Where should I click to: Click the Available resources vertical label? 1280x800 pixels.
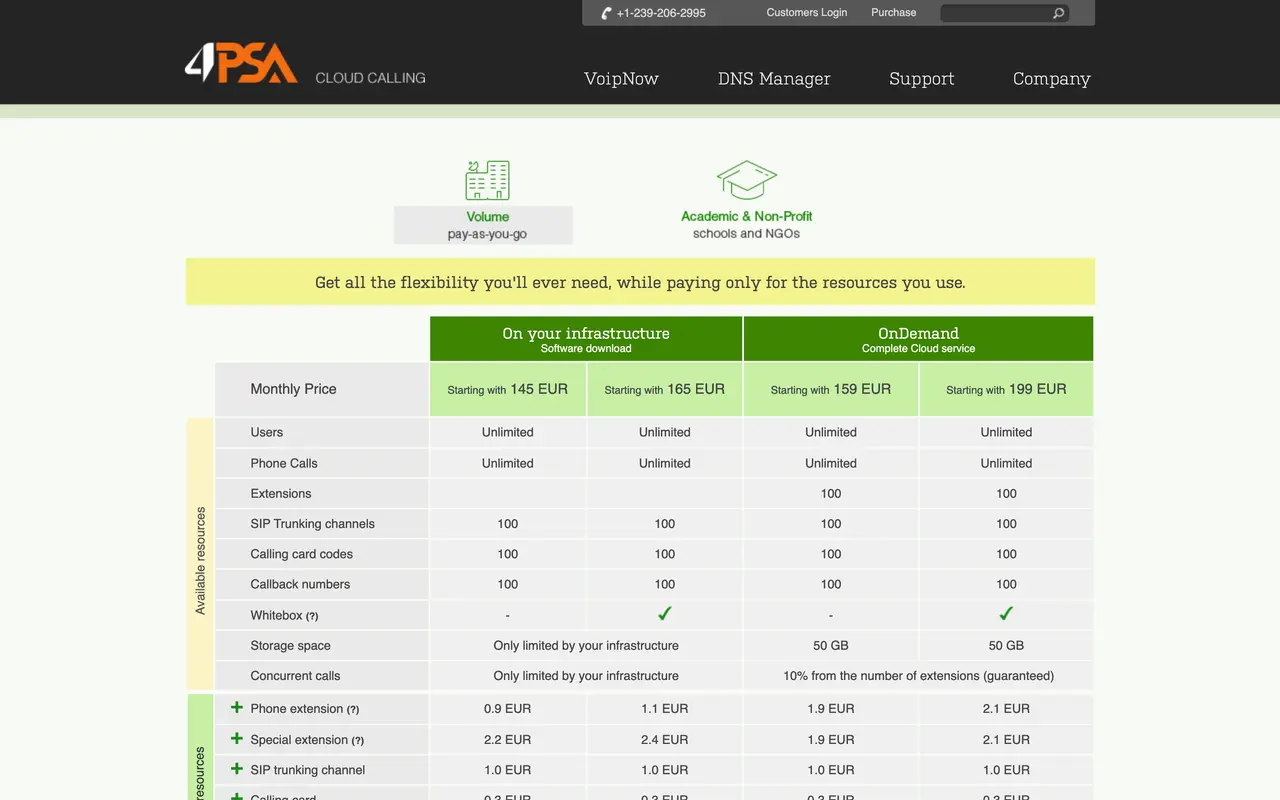tap(200, 560)
